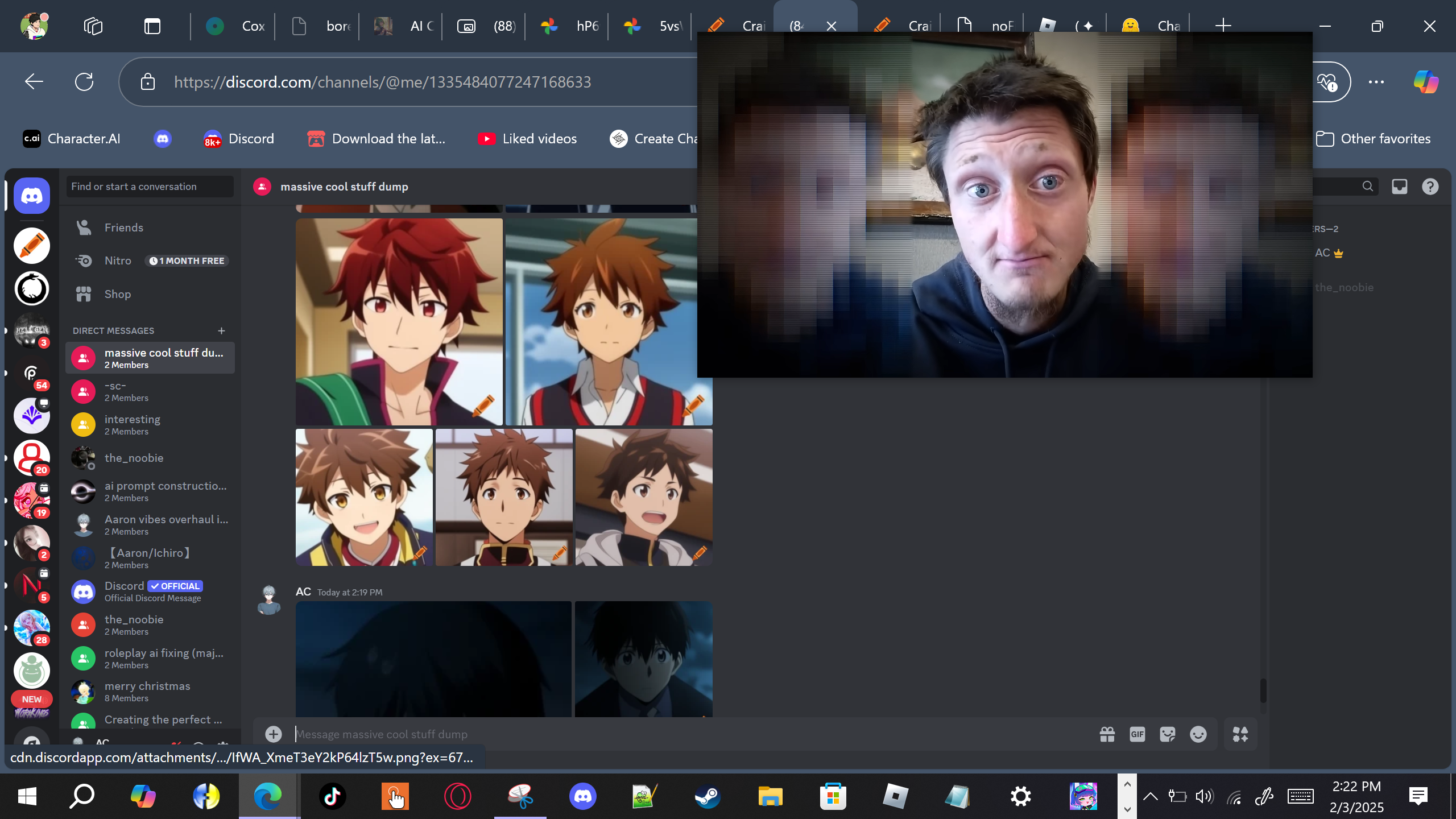Open tab actions menu icon
Screen dimensions: 1456x819
tap(152, 26)
